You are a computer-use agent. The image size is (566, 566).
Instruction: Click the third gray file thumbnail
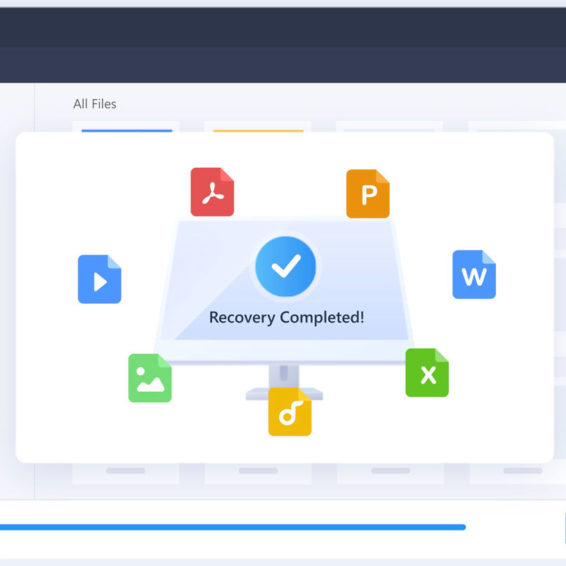coord(389,127)
